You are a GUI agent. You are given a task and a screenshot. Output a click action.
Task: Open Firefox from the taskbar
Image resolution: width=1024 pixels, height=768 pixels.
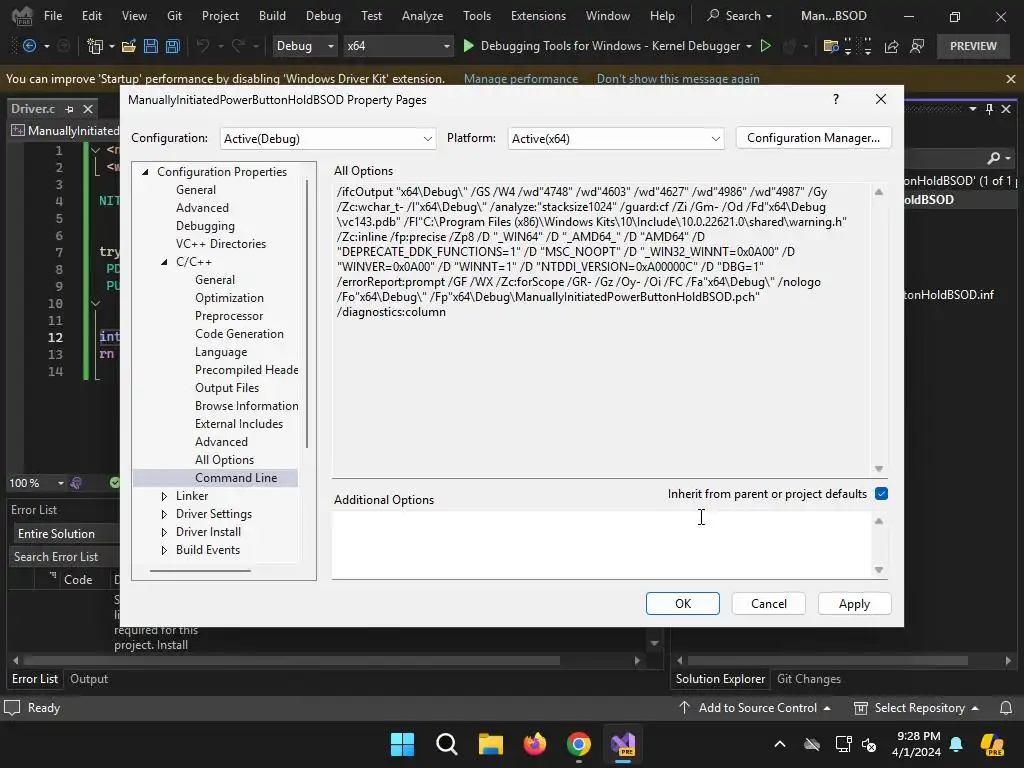pos(535,744)
